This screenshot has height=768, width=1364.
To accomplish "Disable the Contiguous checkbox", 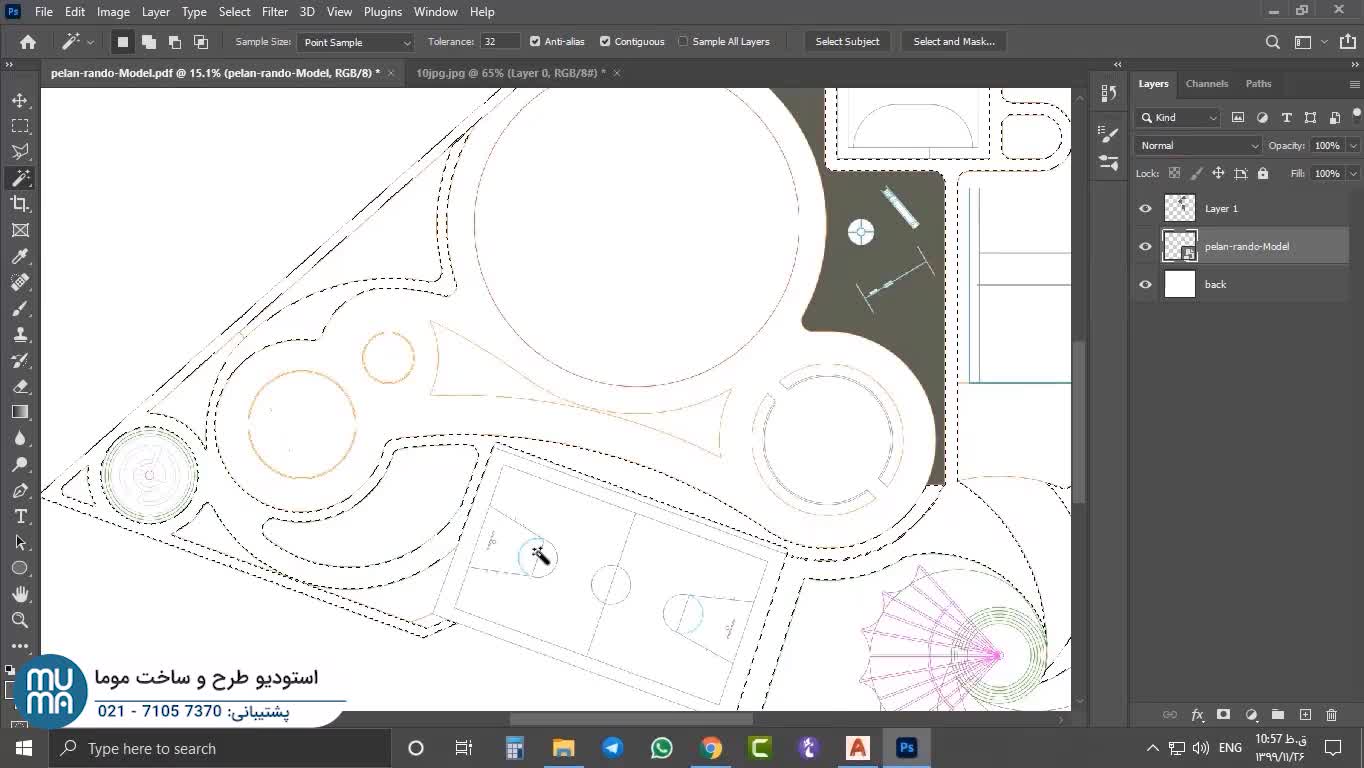I will point(605,42).
